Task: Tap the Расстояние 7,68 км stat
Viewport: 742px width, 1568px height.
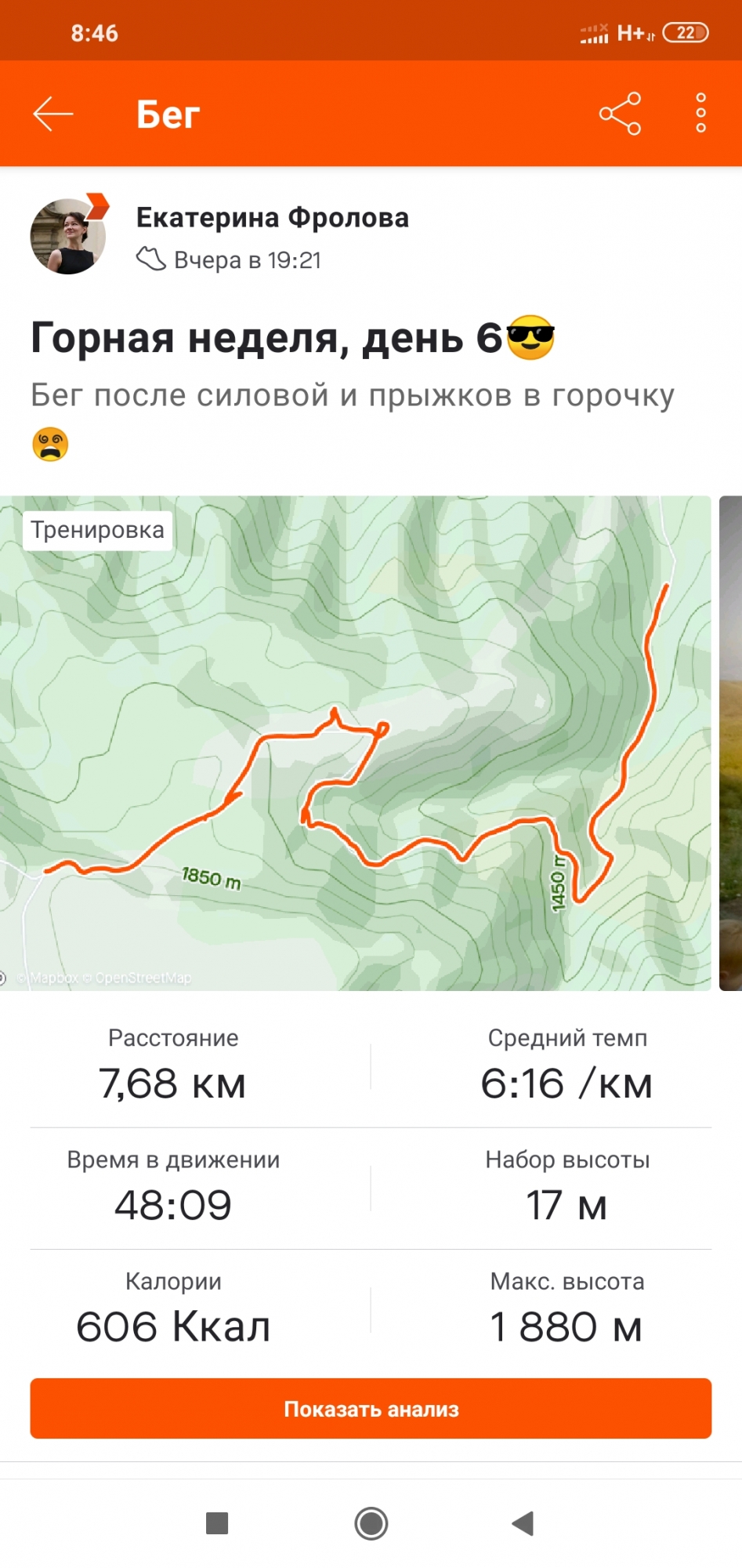Action: [173, 1066]
